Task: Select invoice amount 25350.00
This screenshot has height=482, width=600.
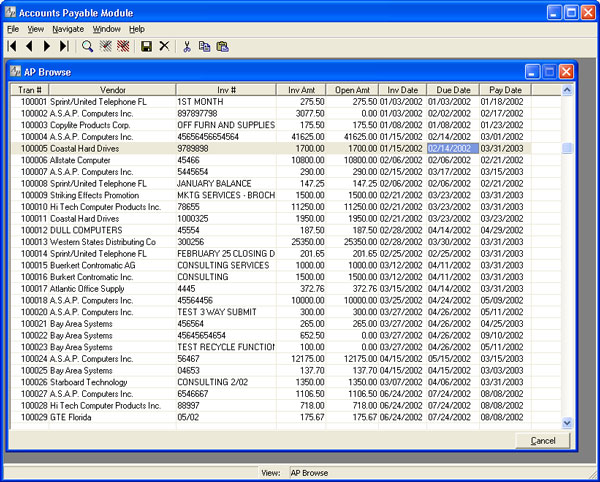Action: (308, 242)
